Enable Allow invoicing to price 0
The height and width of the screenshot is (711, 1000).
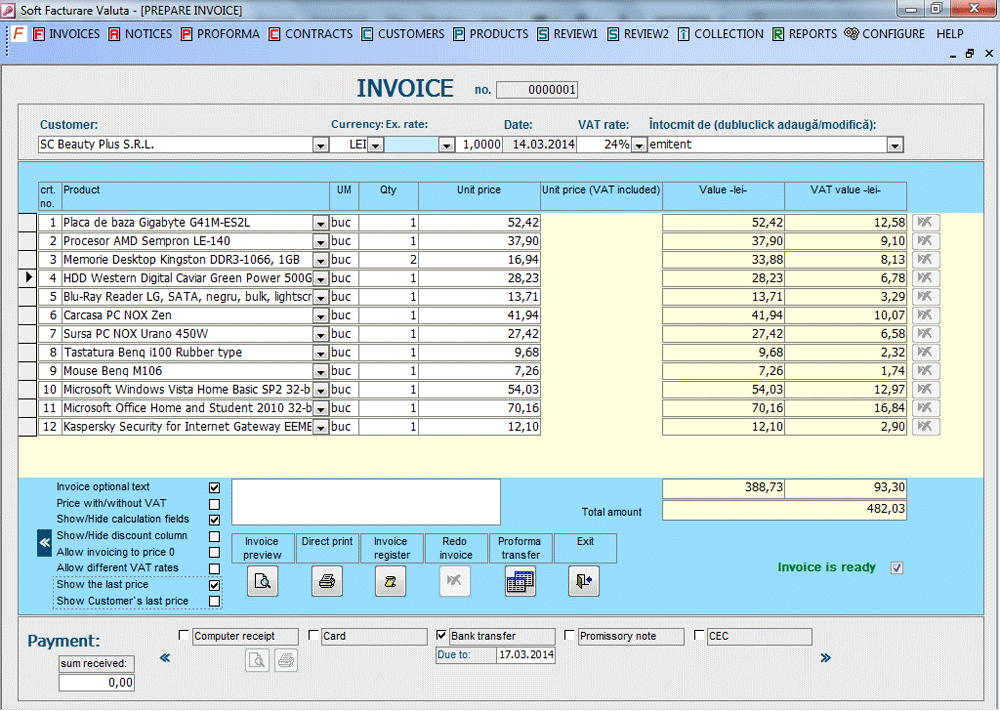point(214,552)
